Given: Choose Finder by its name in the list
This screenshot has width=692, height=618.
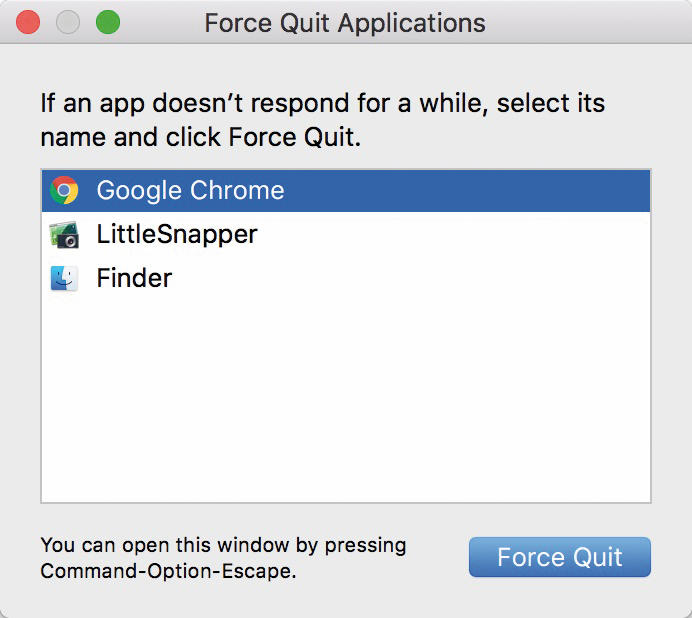Looking at the screenshot, I should [x=134, y=278].
